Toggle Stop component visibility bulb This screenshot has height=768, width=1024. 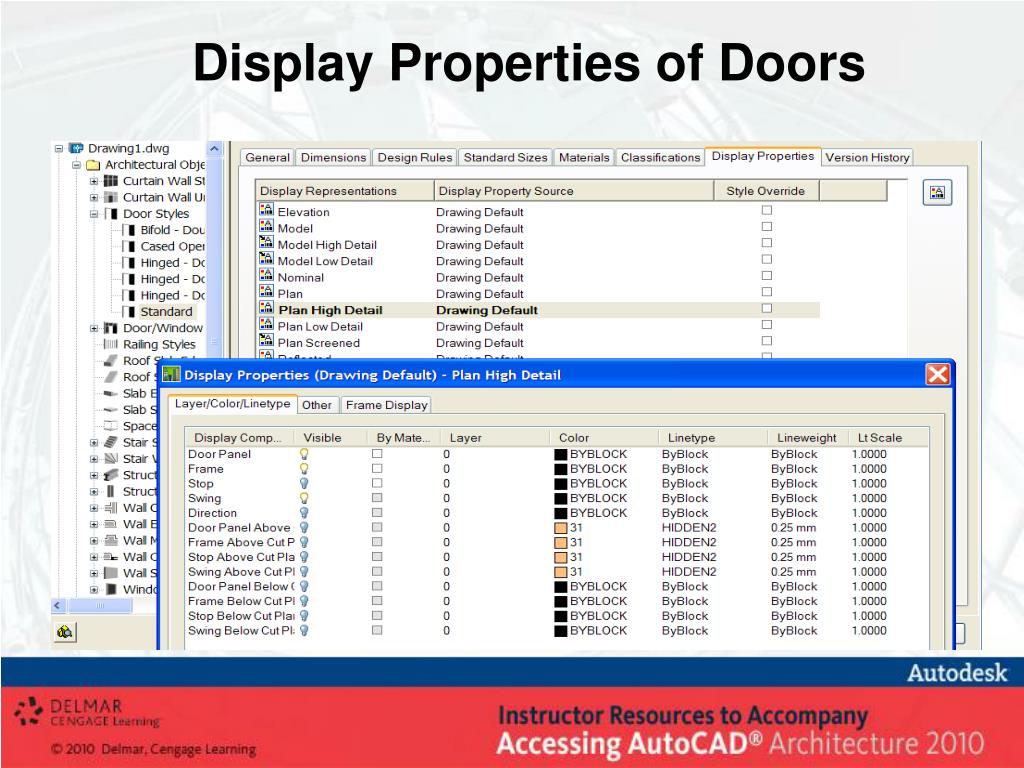pos(304,483)
